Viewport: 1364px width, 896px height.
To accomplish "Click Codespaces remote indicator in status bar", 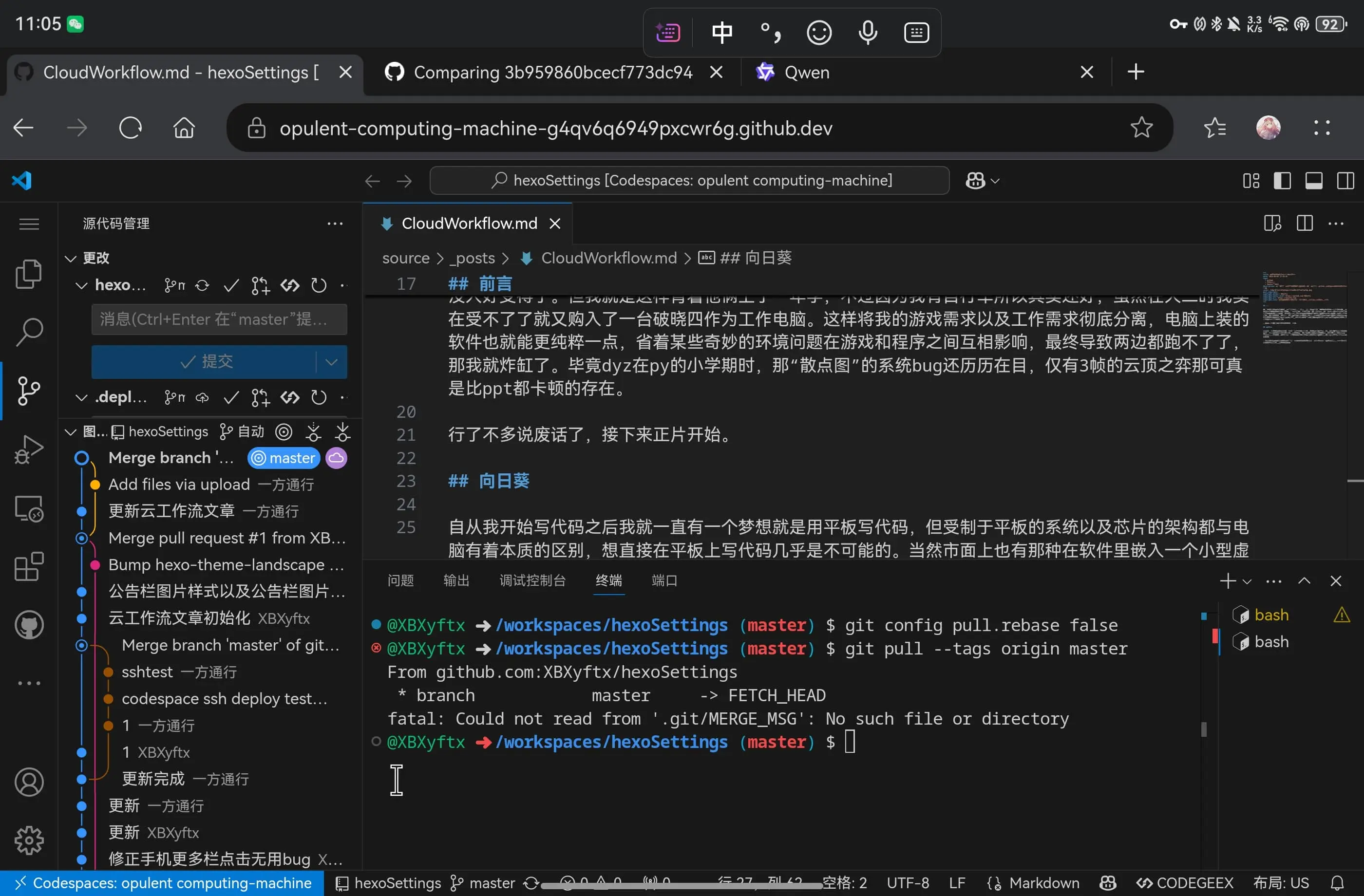I will [162, 883].
